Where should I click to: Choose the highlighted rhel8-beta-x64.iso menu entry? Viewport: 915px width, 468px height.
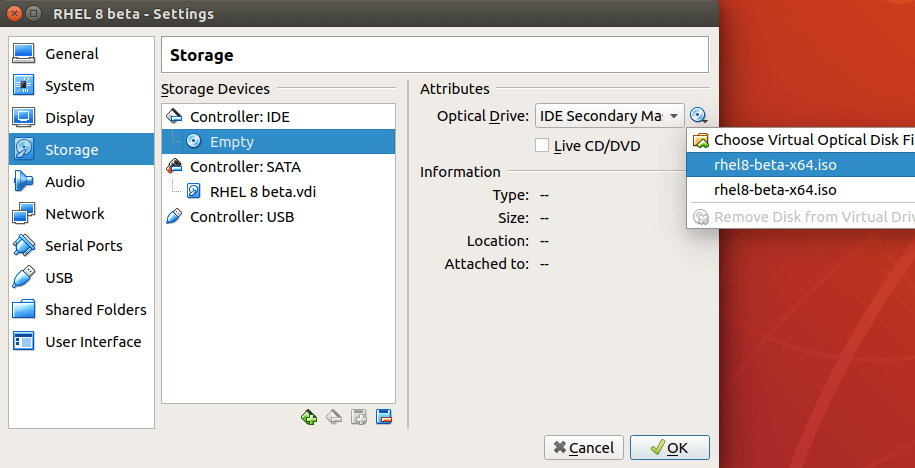click(x=775, y=165)
